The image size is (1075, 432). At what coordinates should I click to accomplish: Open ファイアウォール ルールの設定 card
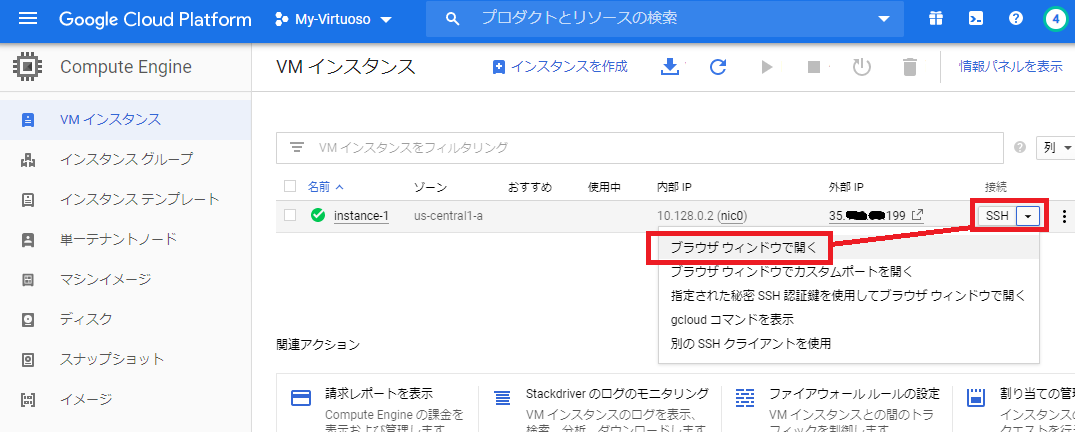[x=854, y=394]
